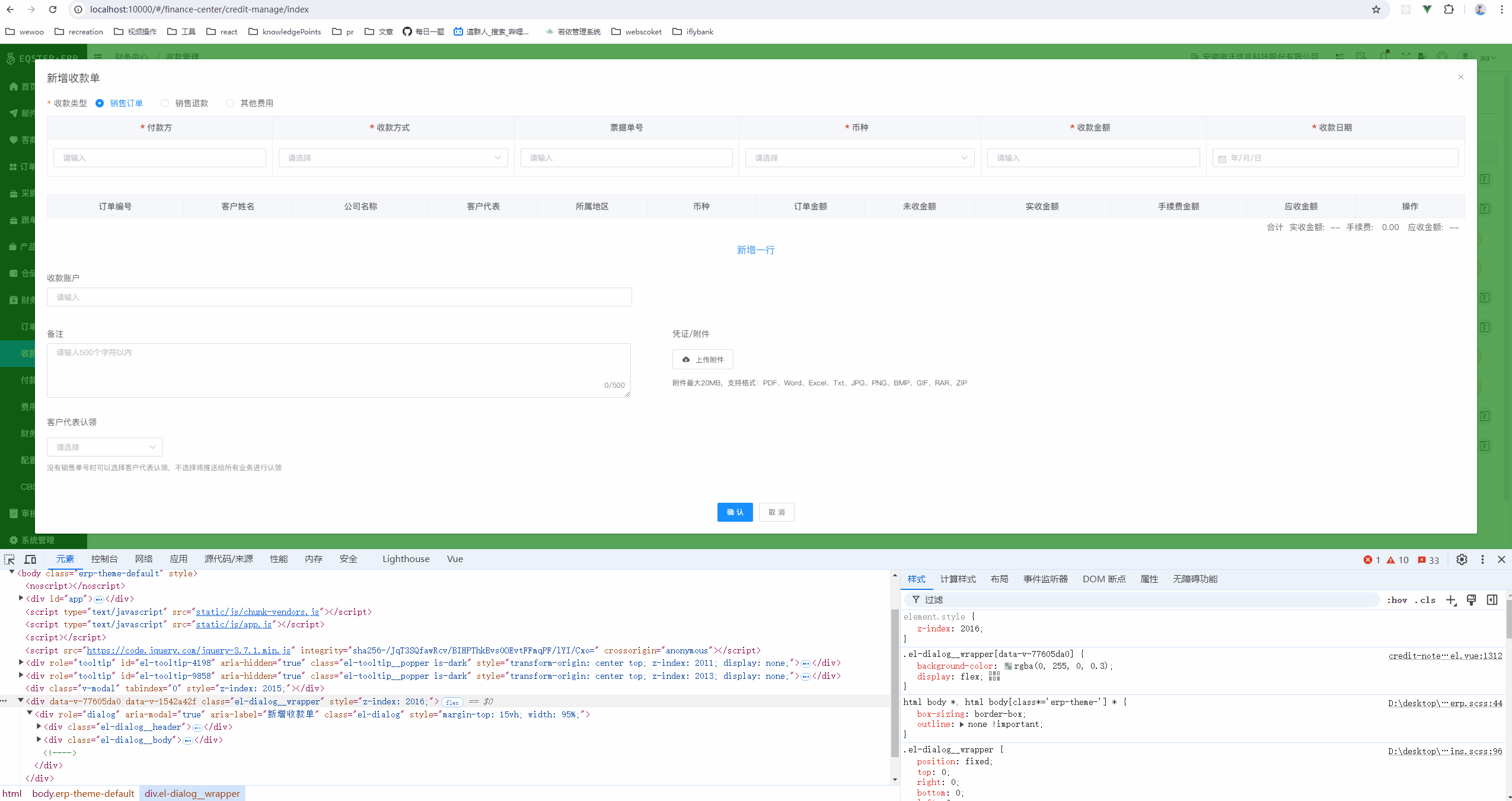Toggle the DevTools device toolbar icon
The image size is (1512, 801).
point(30,560)
